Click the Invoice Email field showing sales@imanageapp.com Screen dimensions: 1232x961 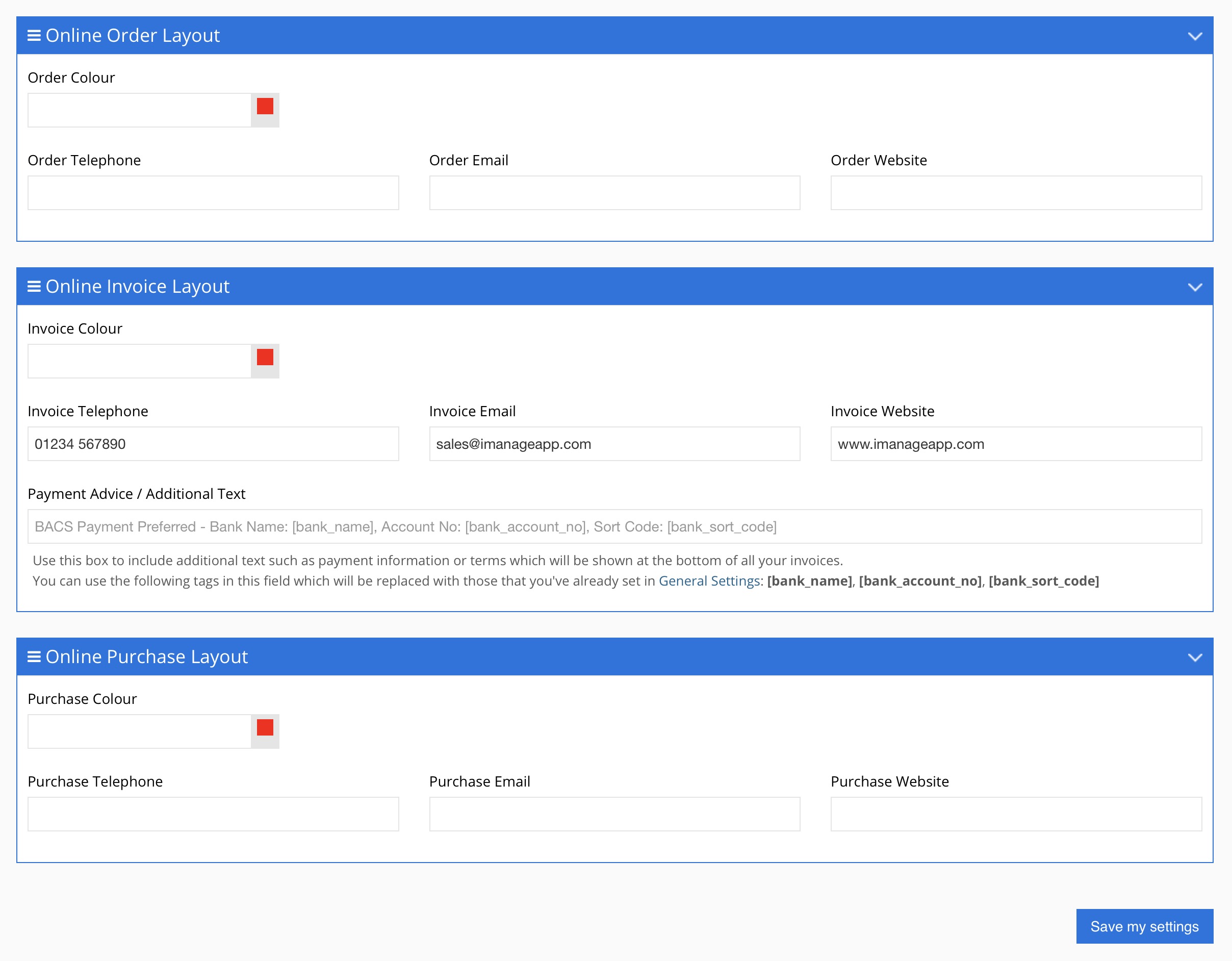click(614, 444)
